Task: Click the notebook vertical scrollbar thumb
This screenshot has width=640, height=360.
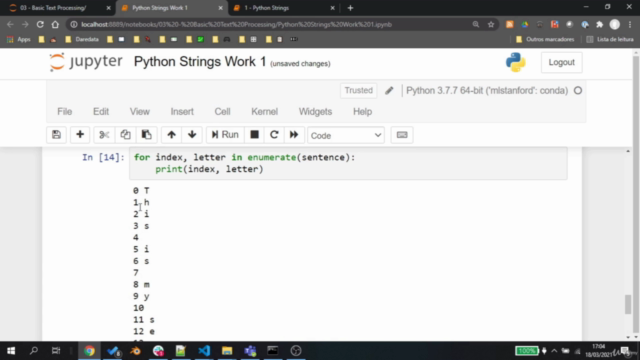Action: [628, 304]
